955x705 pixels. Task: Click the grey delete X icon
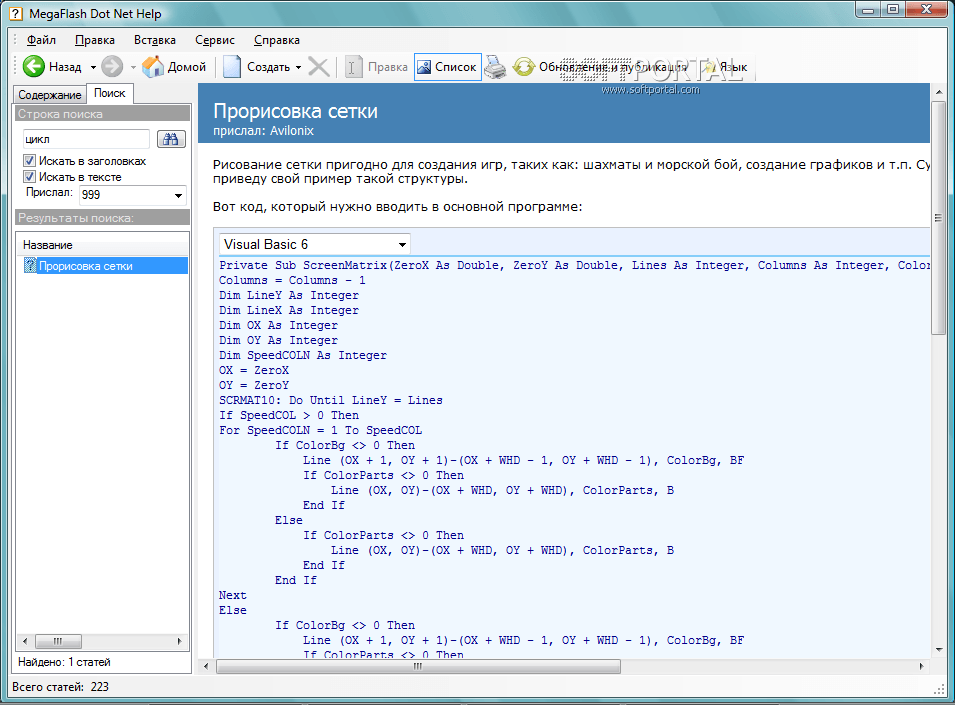(319, 67)
